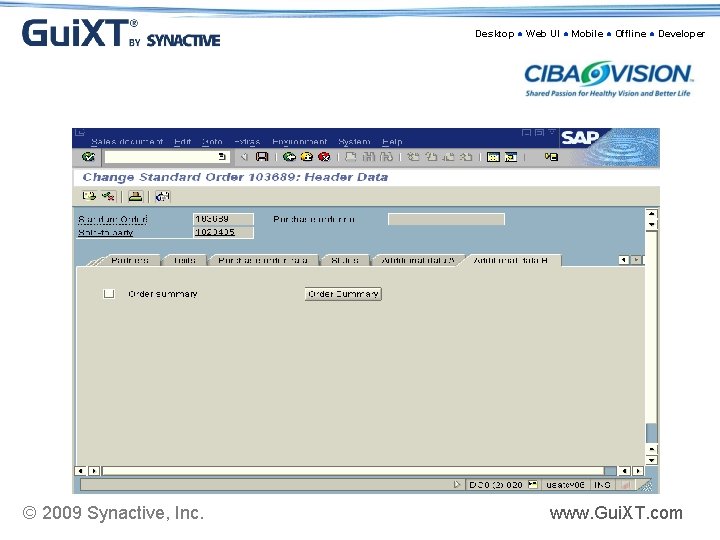Click the Purchase order no. input field
The height and width of the screenshot is (540, 720).
tap(446, 219)
